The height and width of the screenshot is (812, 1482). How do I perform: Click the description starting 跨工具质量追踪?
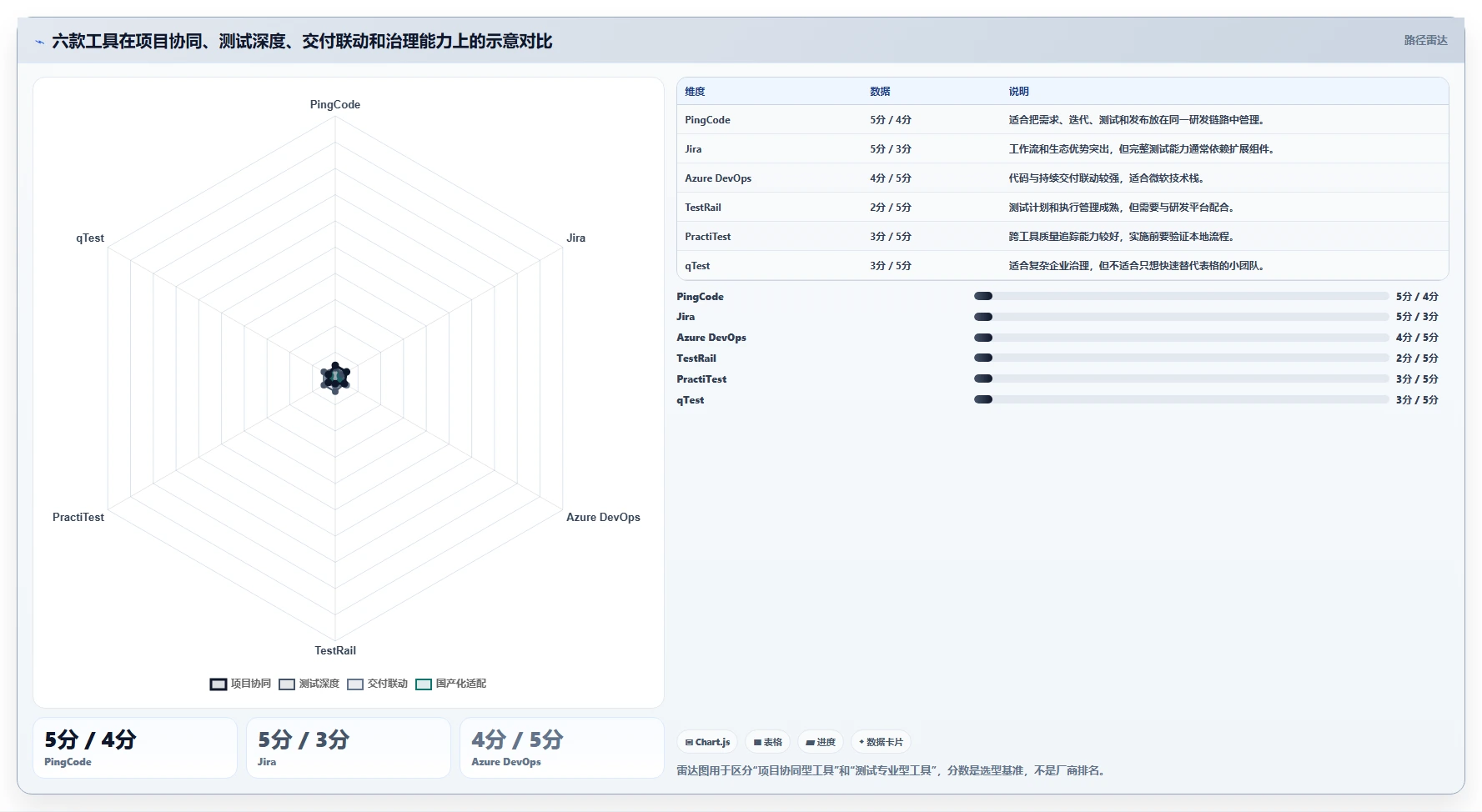(1123, 237)
